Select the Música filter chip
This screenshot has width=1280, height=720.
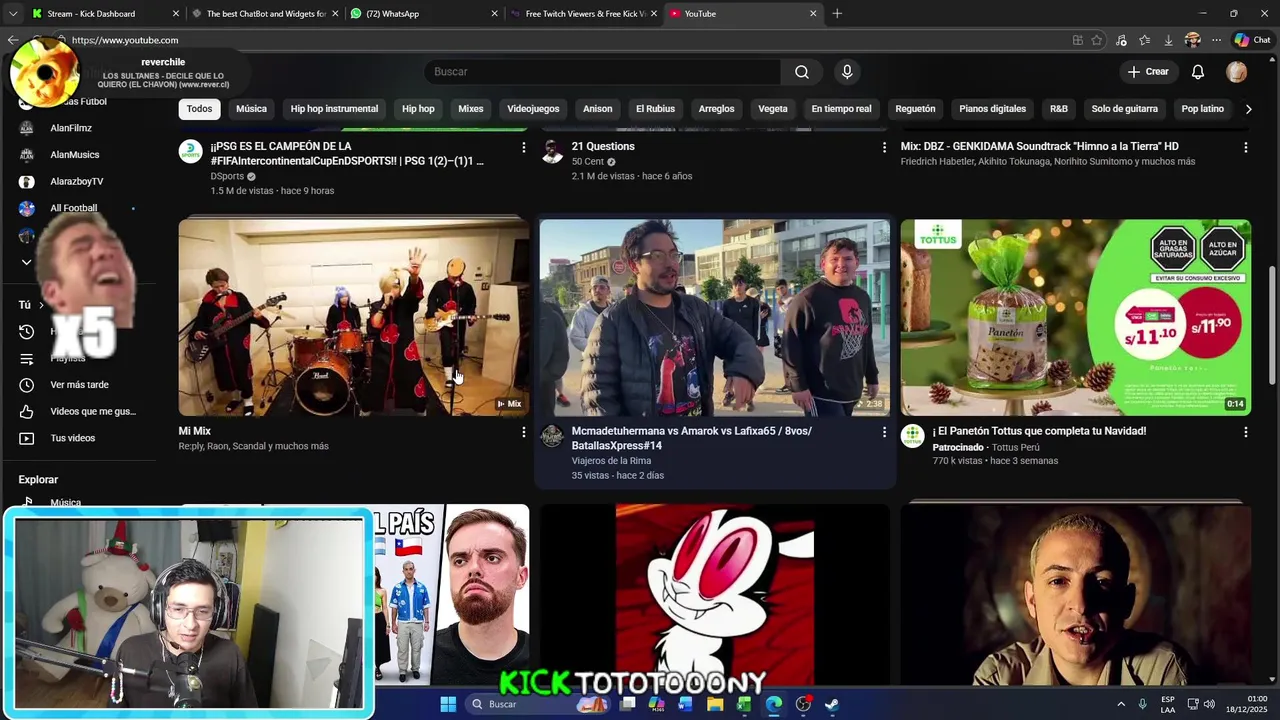(251, 109)
